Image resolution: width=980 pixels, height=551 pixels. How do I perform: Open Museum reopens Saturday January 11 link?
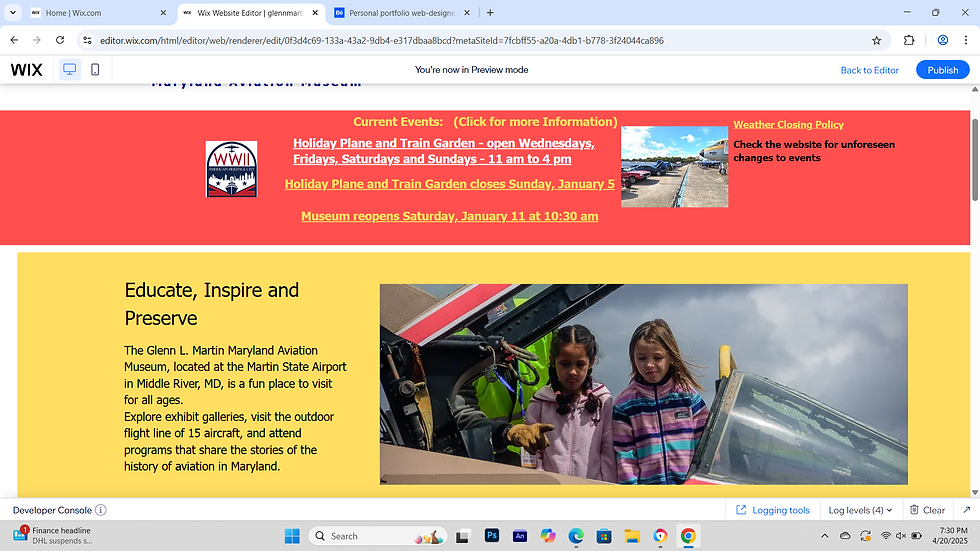coord(449,216)
